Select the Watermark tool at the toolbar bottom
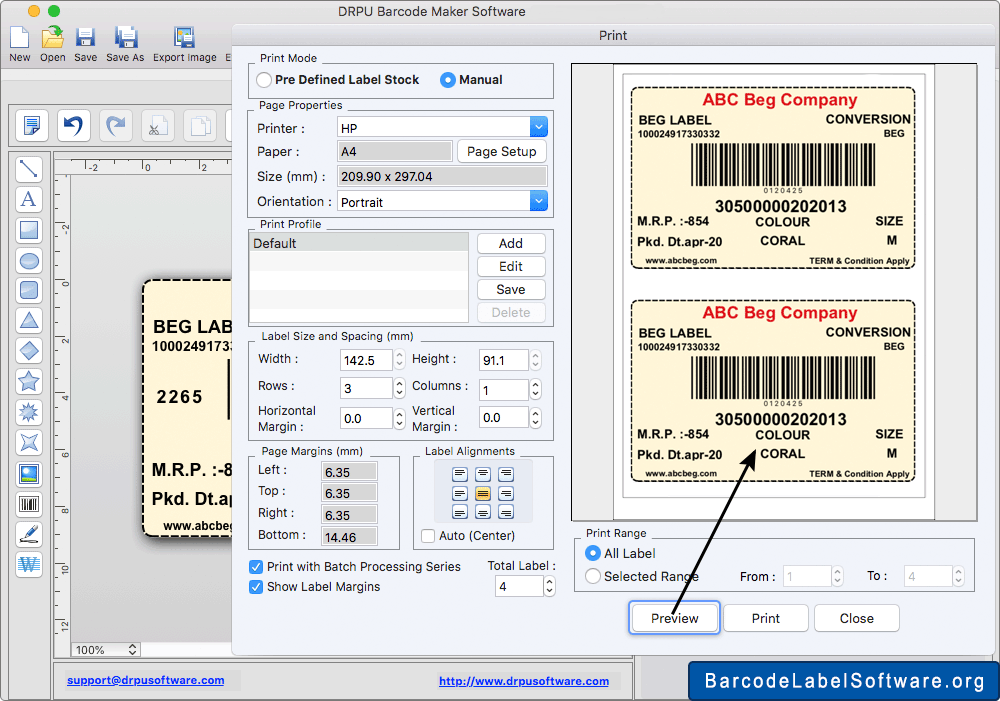This screenshot has height=701, width=1000. (x=28, y=565)
